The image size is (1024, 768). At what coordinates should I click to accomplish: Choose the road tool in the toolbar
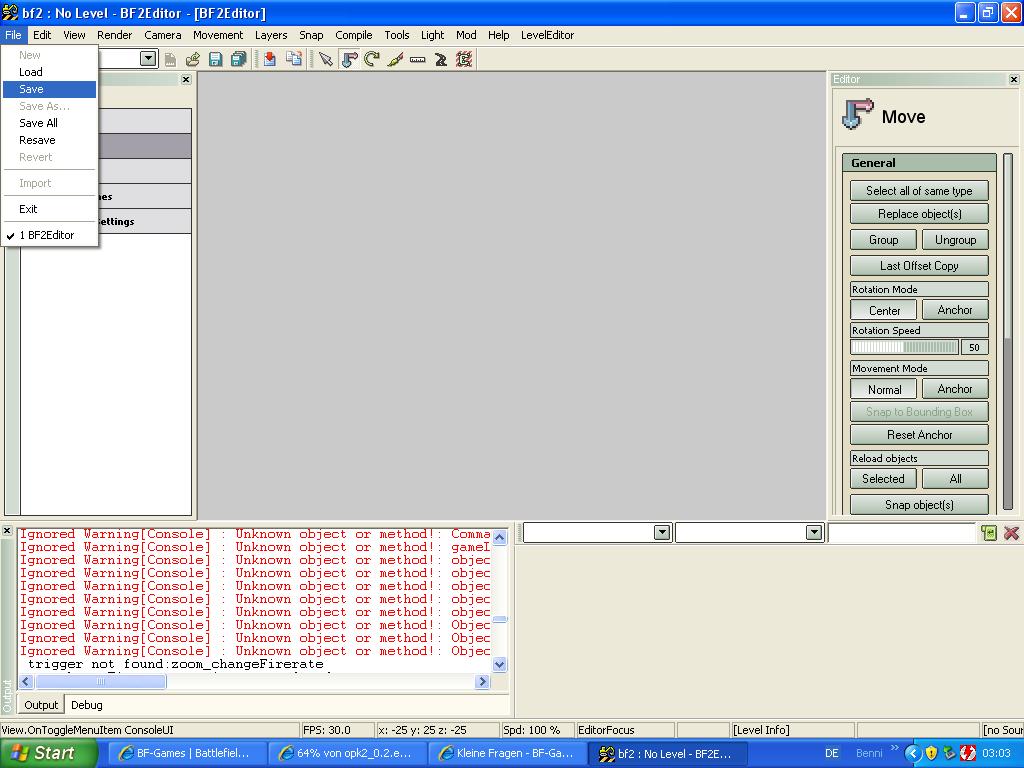click(441, 59)
